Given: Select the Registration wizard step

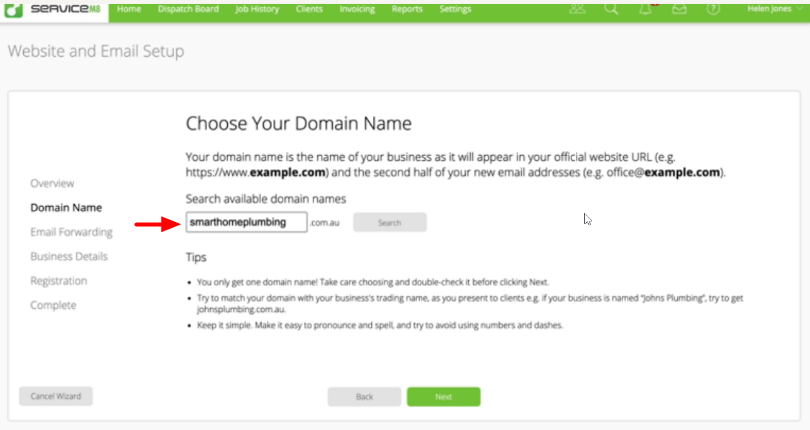Looking at the screenshot, I should [58, 281].
